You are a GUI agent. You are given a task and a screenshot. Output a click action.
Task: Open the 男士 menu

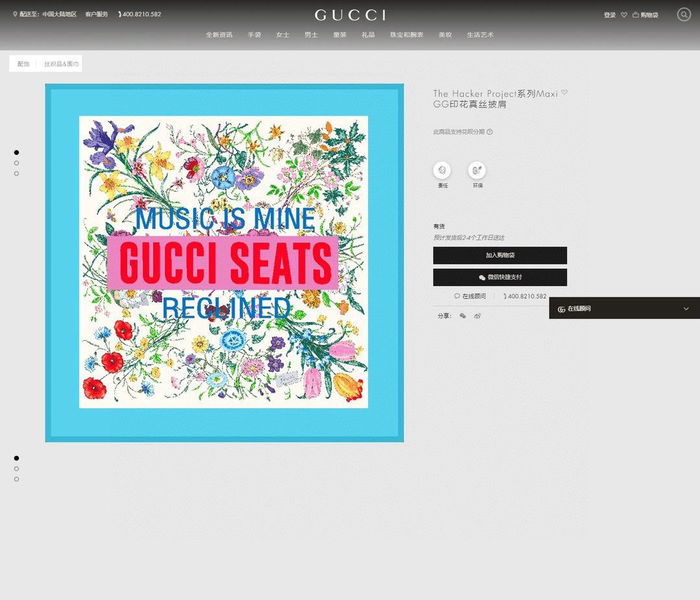coord(311,34)
